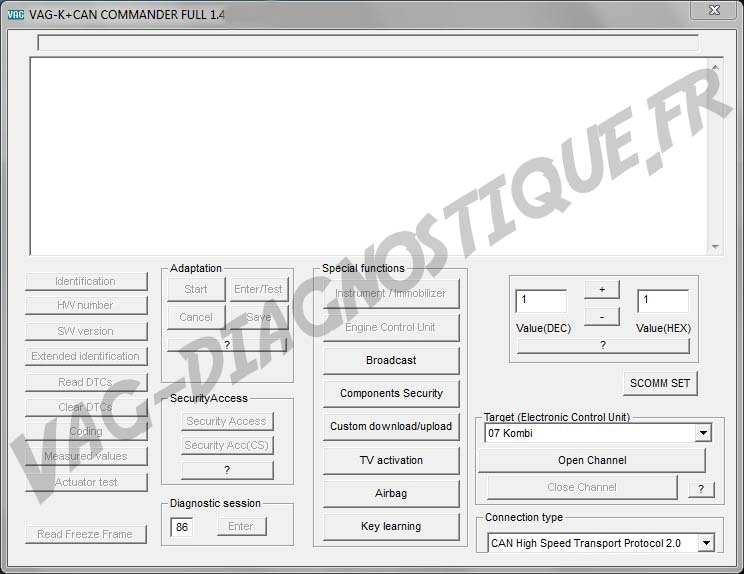Click inside the large log output area
The width and height of the screenshot is (744, 574).
click(369, 157)
